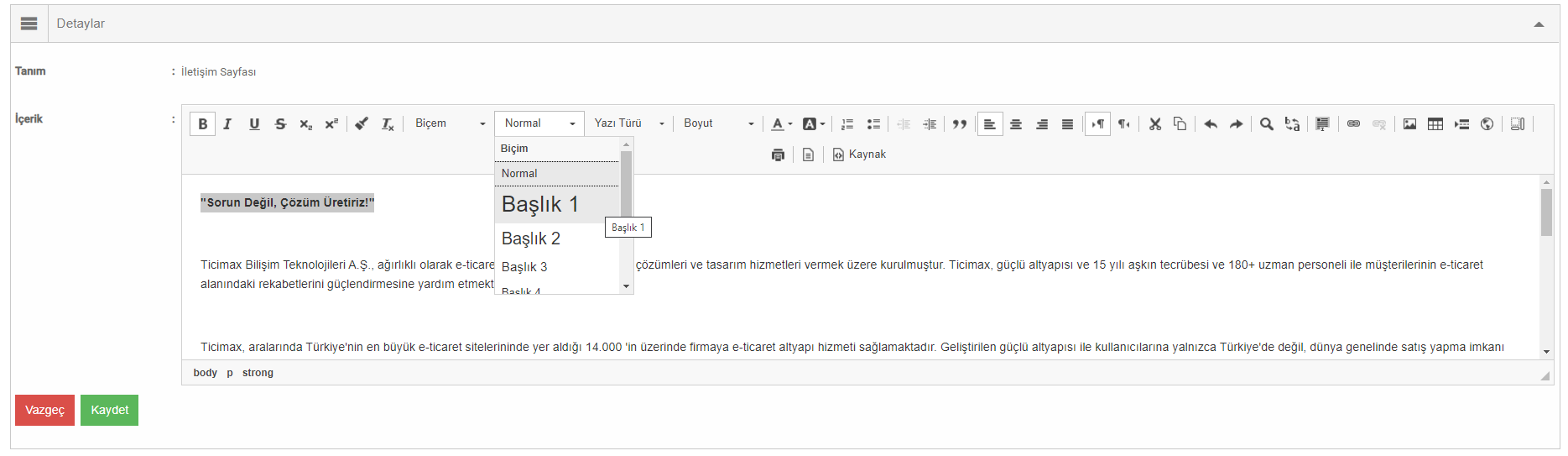Viewport: 1568px width, 456px height.
Task: Click the decrease indent icon
Action: (x=904, y=123)
